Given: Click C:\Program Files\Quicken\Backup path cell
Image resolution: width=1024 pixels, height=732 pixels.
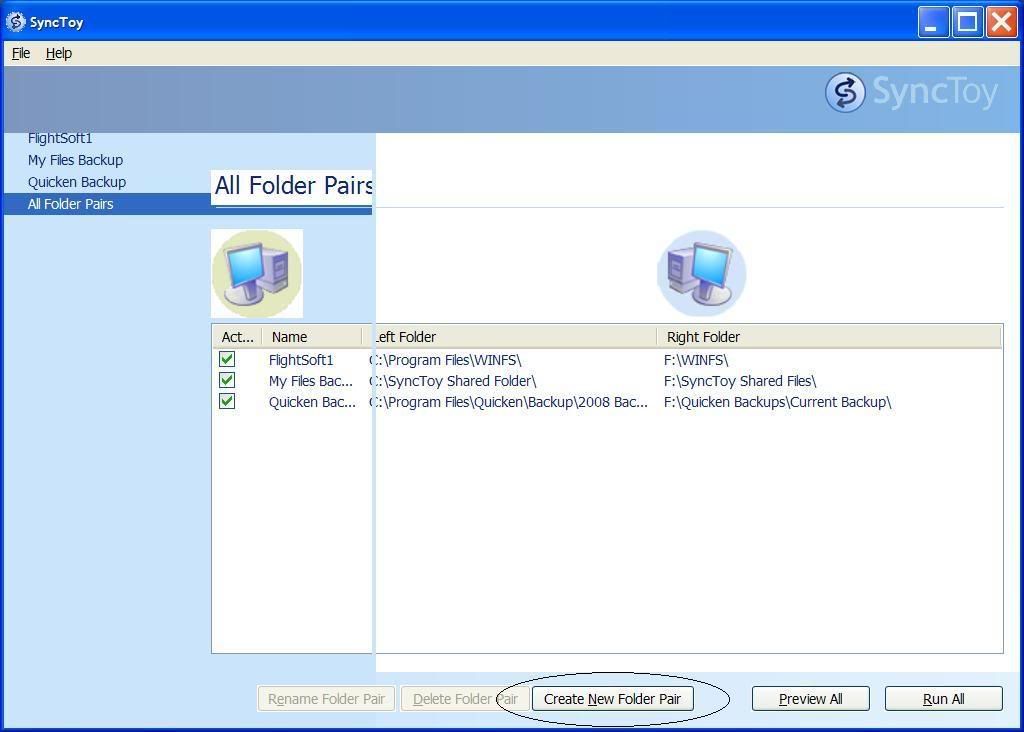Looking at the screenshot, I should coord(509,402).
